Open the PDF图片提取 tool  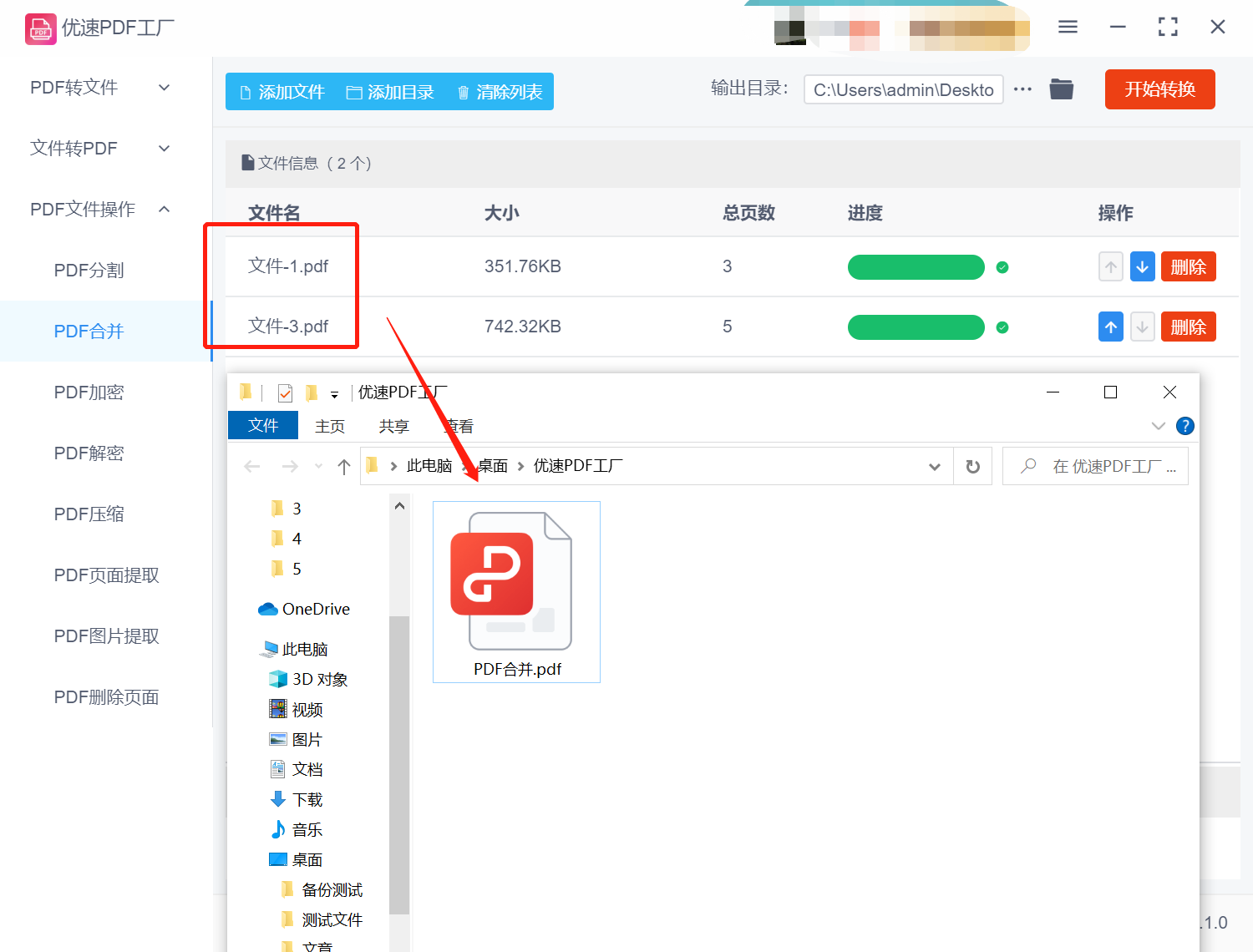pyautogui.click(x=106, y=636)
